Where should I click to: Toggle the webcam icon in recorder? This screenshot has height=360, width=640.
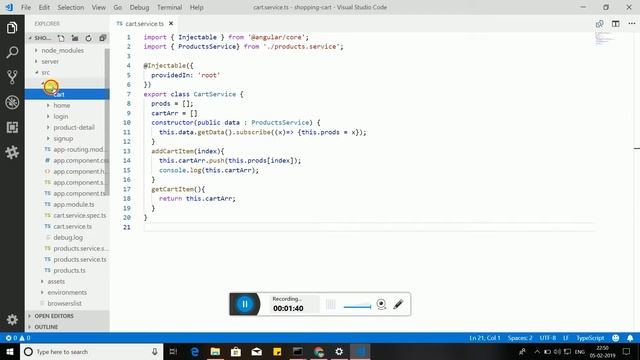[x=381, y=304]
